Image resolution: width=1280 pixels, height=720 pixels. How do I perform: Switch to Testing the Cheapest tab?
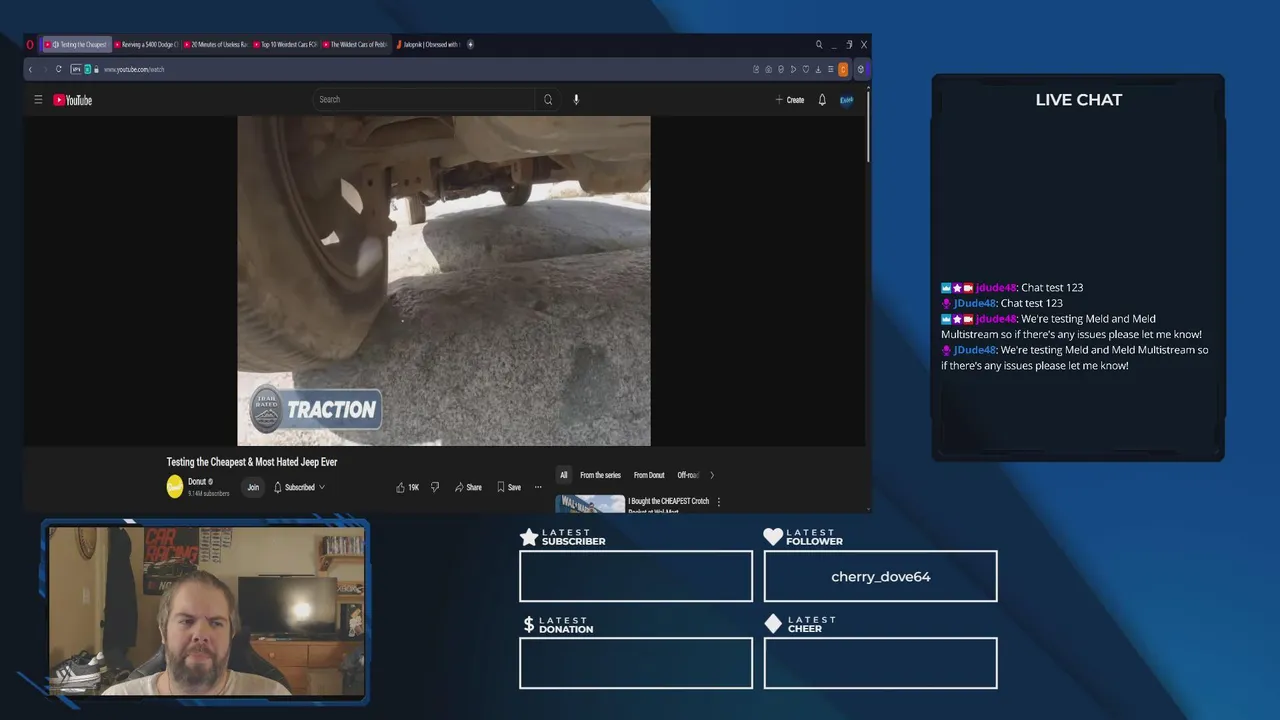pyautogui.click(x=77, y=44)
